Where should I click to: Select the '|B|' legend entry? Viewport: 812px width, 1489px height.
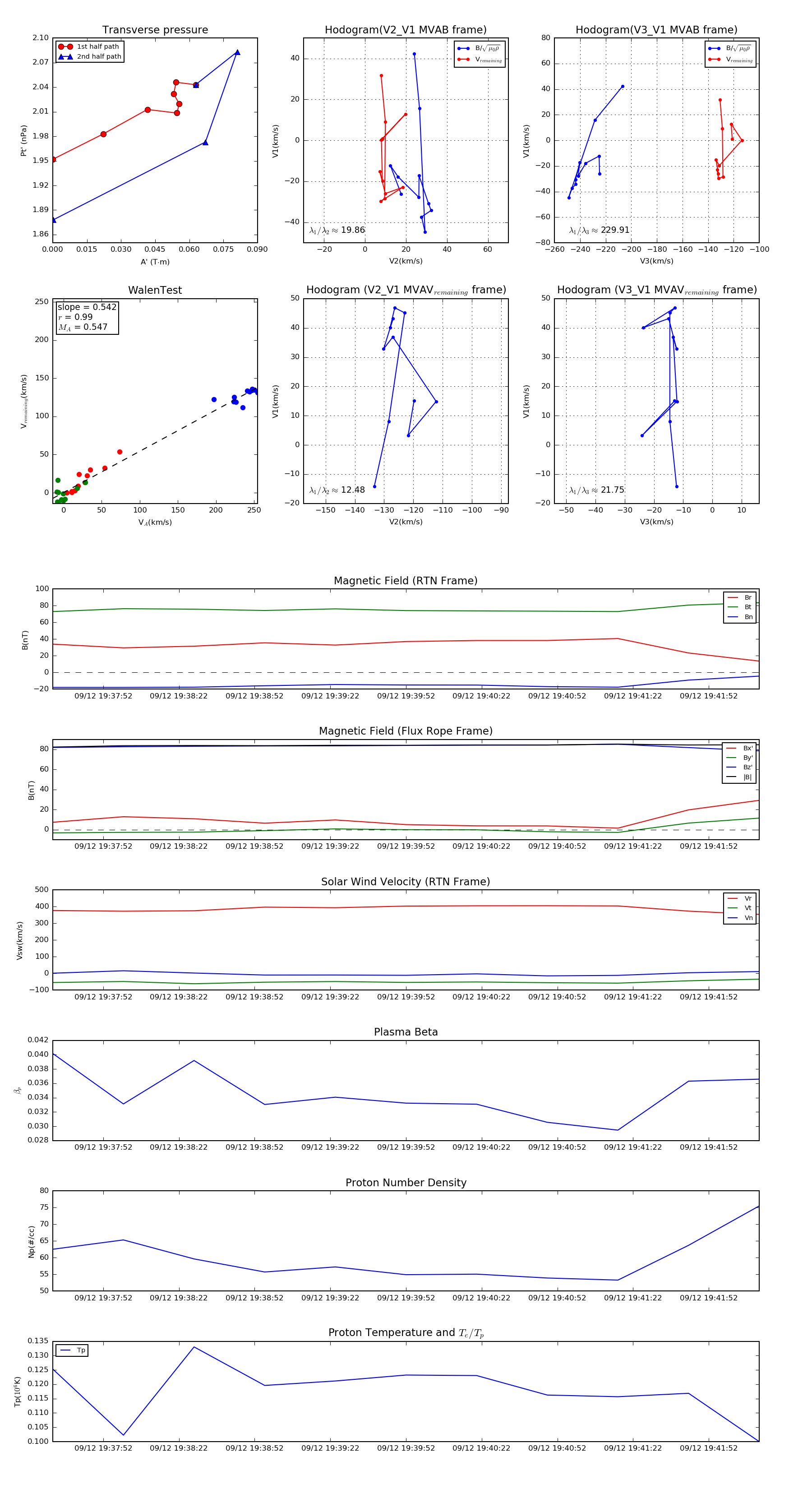coord(739,777)
